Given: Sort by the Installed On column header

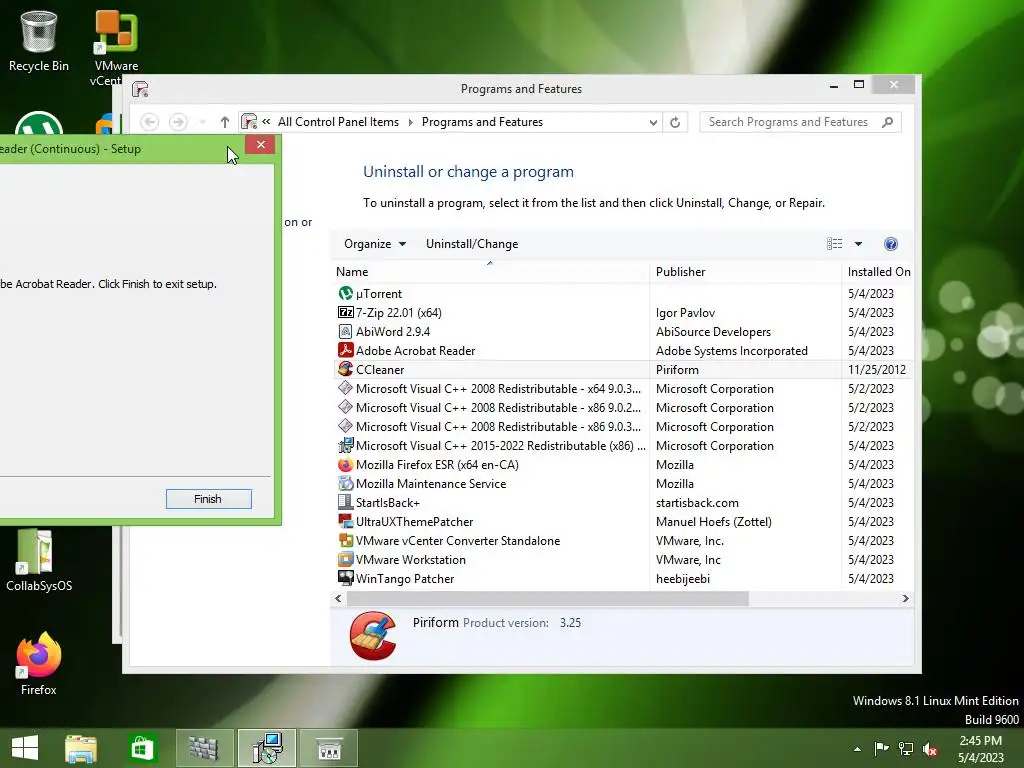Looking at the screenshot, I should coord(878,272).
